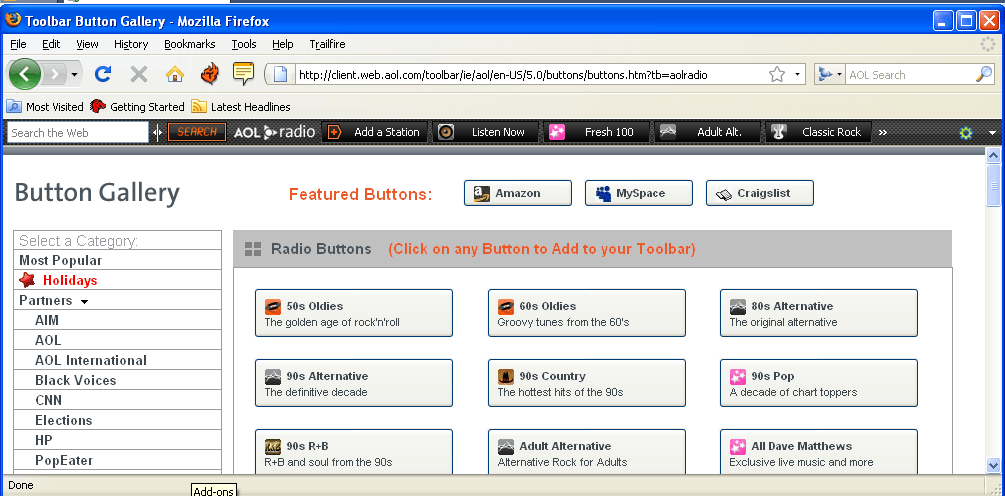Click inside the AOL Search field
Viewport: 1005px width, 496px height.
(910, 75)
